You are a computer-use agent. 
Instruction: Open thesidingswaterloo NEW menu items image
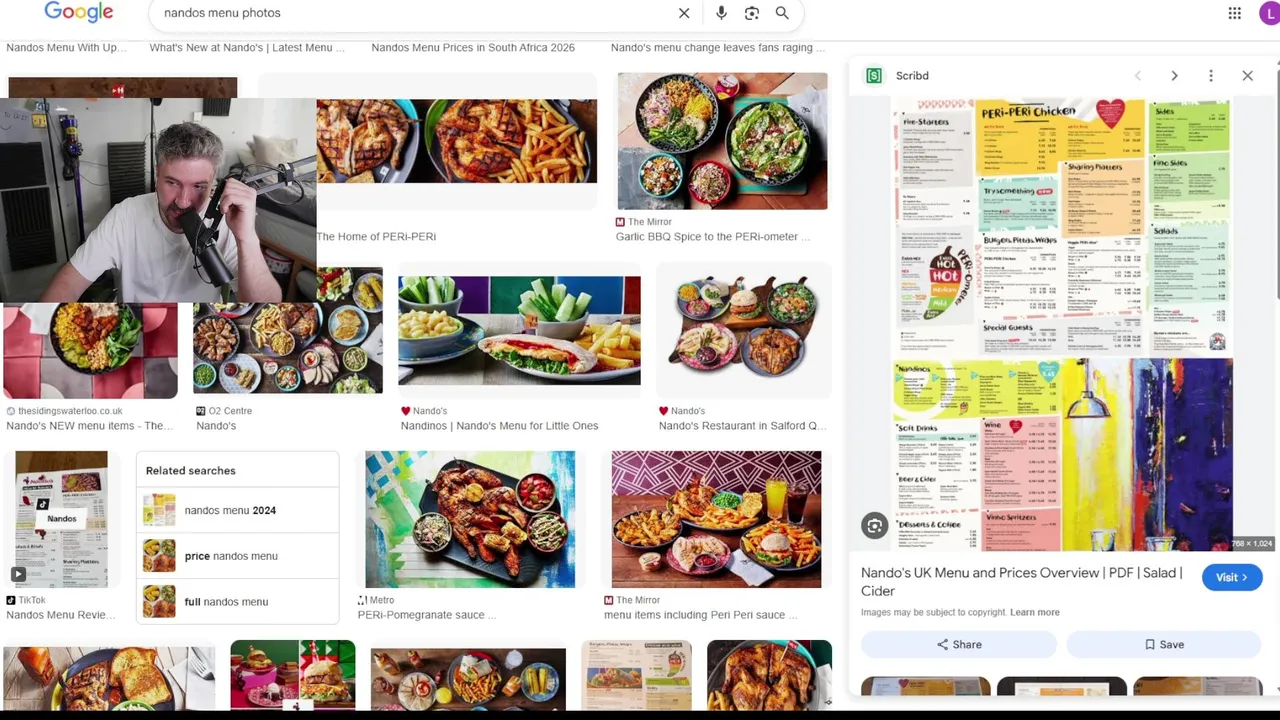click(90, 350)
